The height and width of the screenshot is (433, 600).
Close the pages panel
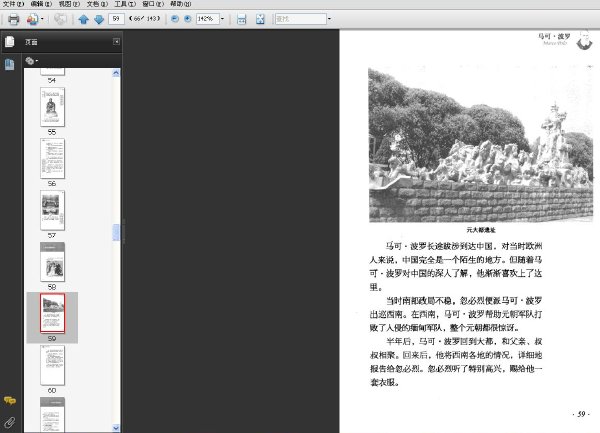point(116,41)
